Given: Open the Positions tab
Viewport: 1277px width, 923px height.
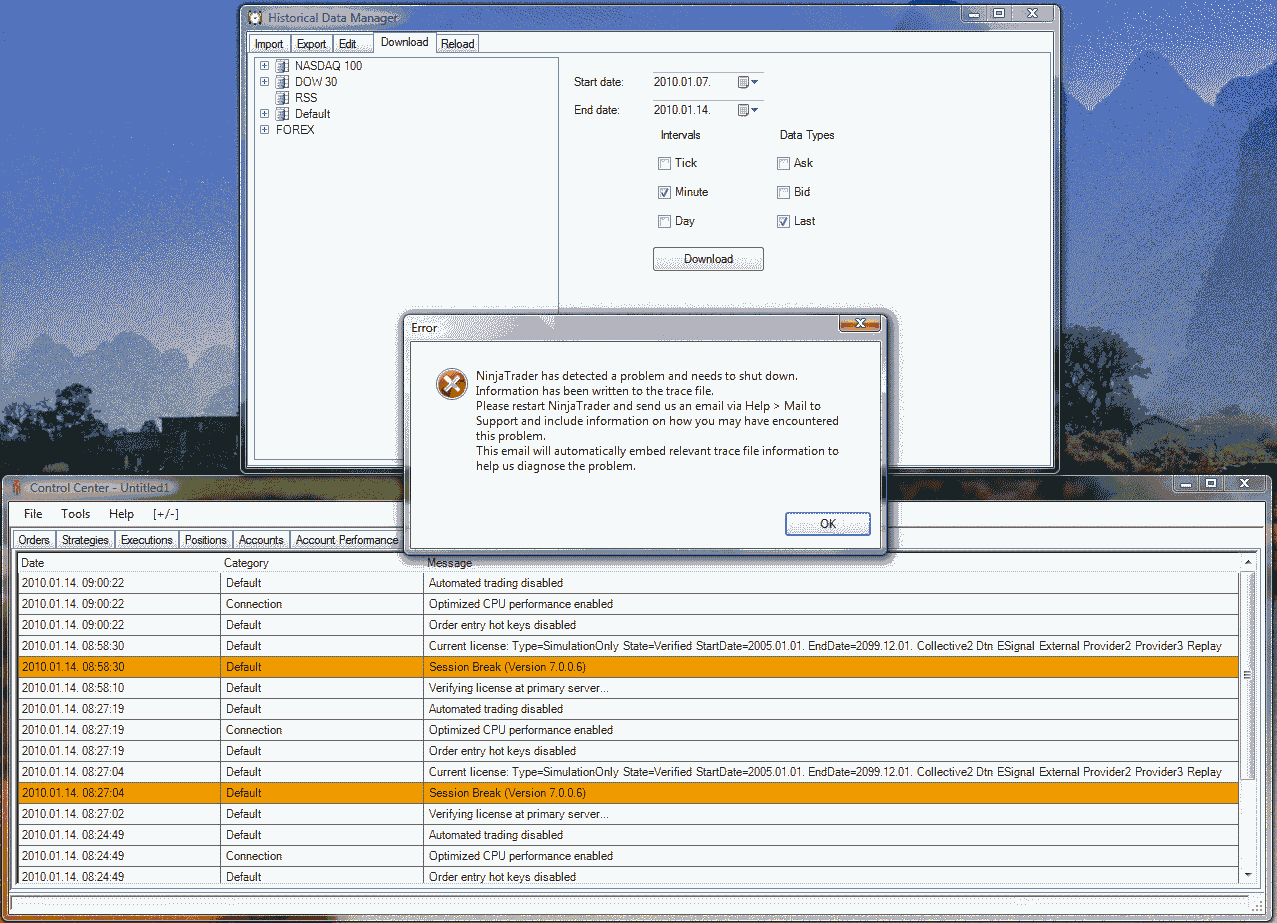Looking at the screenshot, I should (206, 540).
